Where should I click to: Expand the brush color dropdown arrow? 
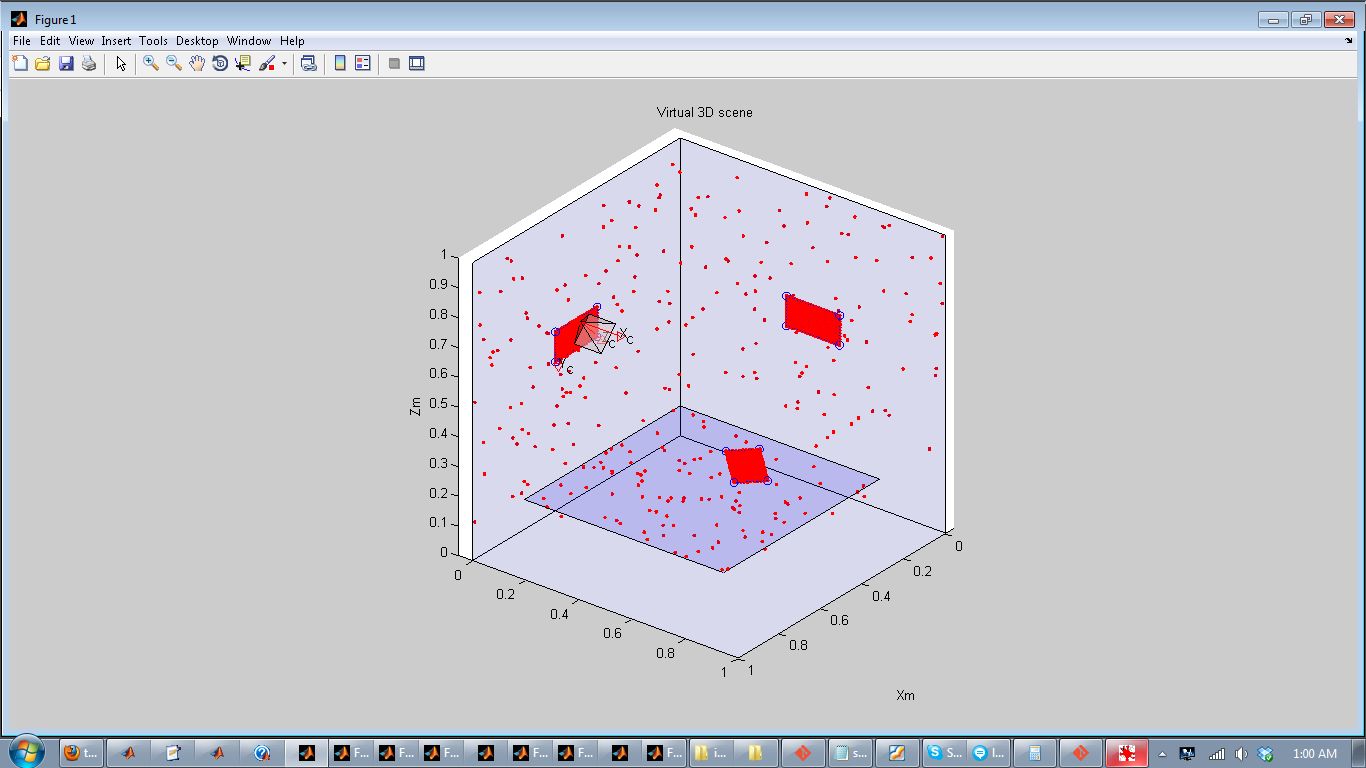click(x=282, y=63)
